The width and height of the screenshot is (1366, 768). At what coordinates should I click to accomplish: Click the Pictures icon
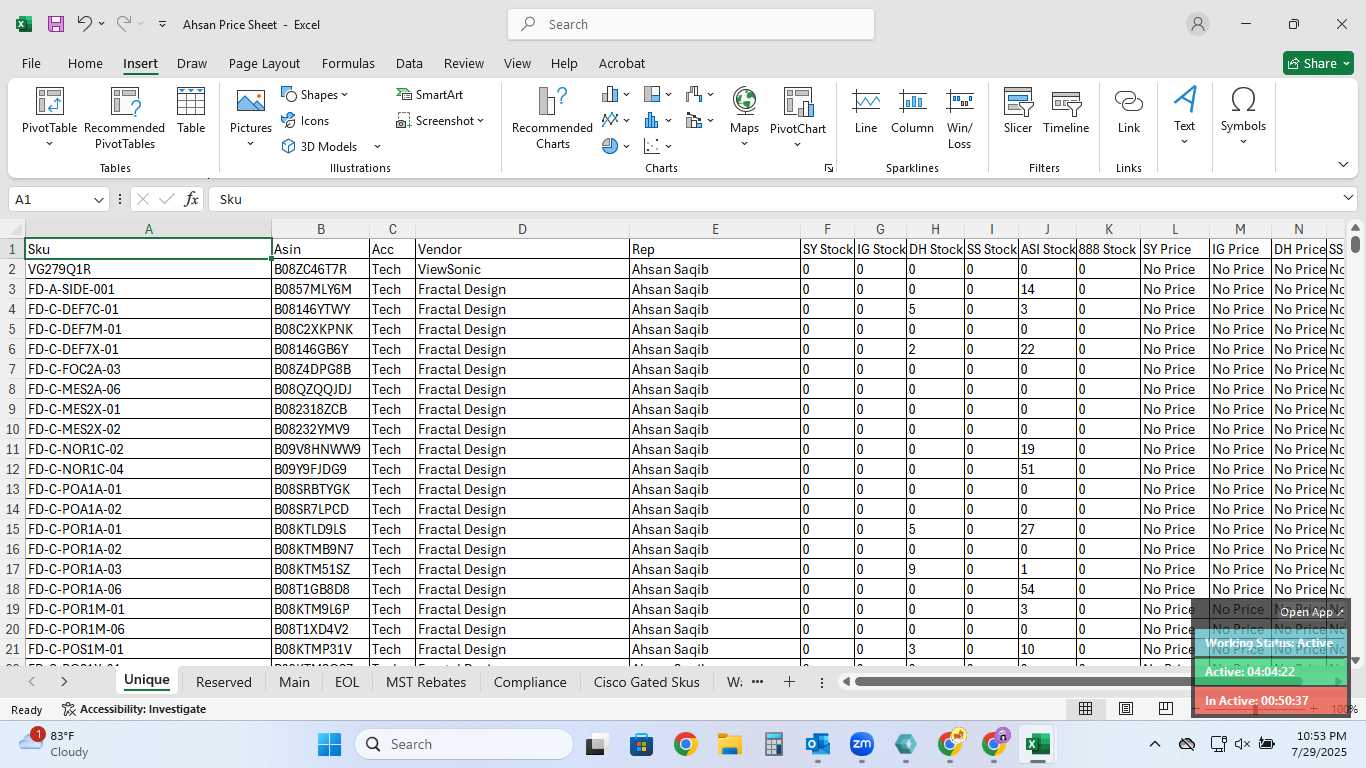coord(250,101)
